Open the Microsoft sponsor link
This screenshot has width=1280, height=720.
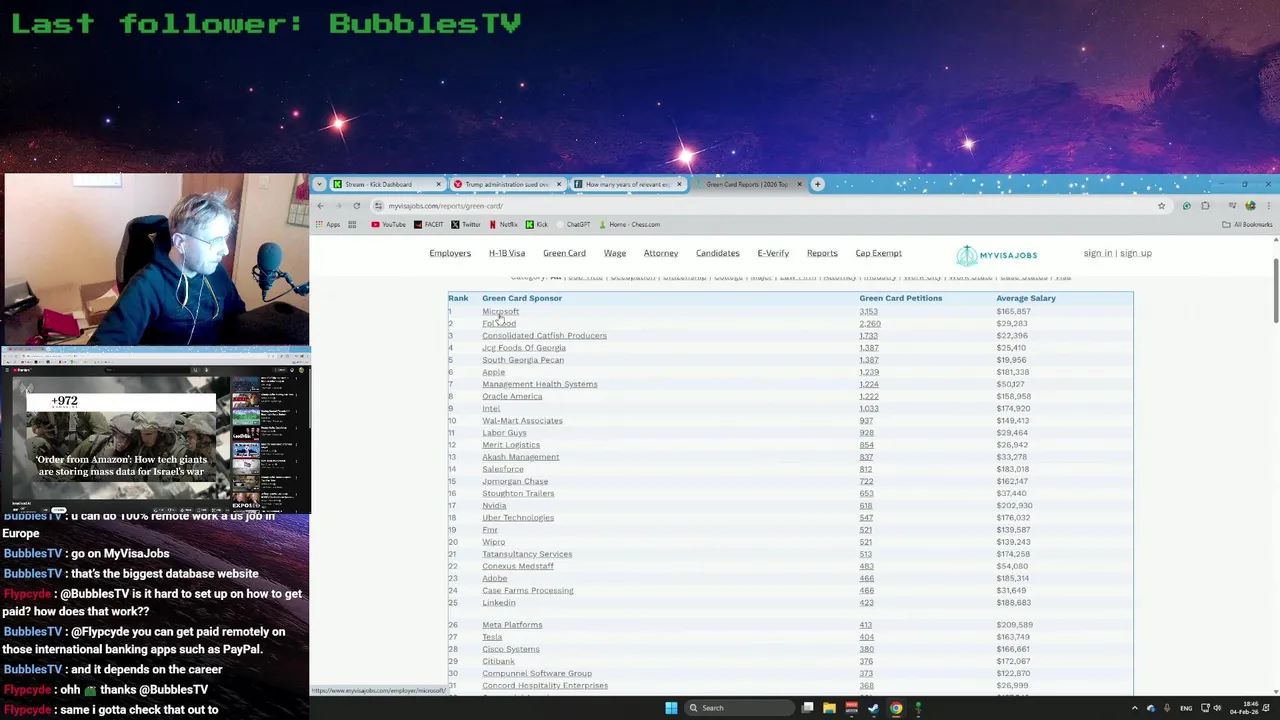pyautogui.click(x=500, y=311)
